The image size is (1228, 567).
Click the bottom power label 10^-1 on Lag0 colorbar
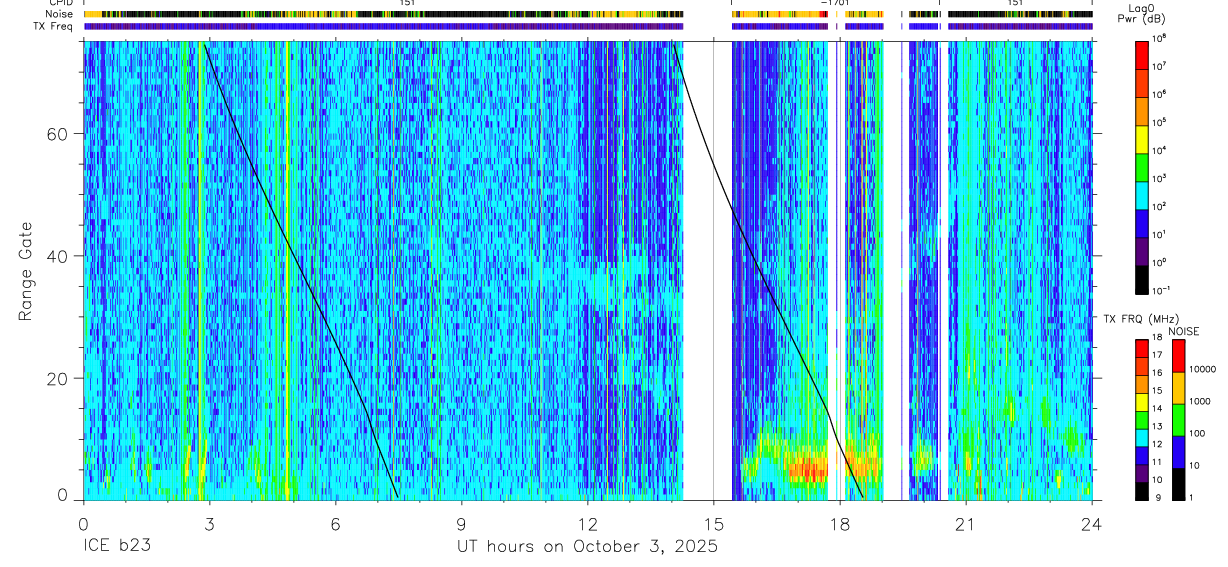1161,290
